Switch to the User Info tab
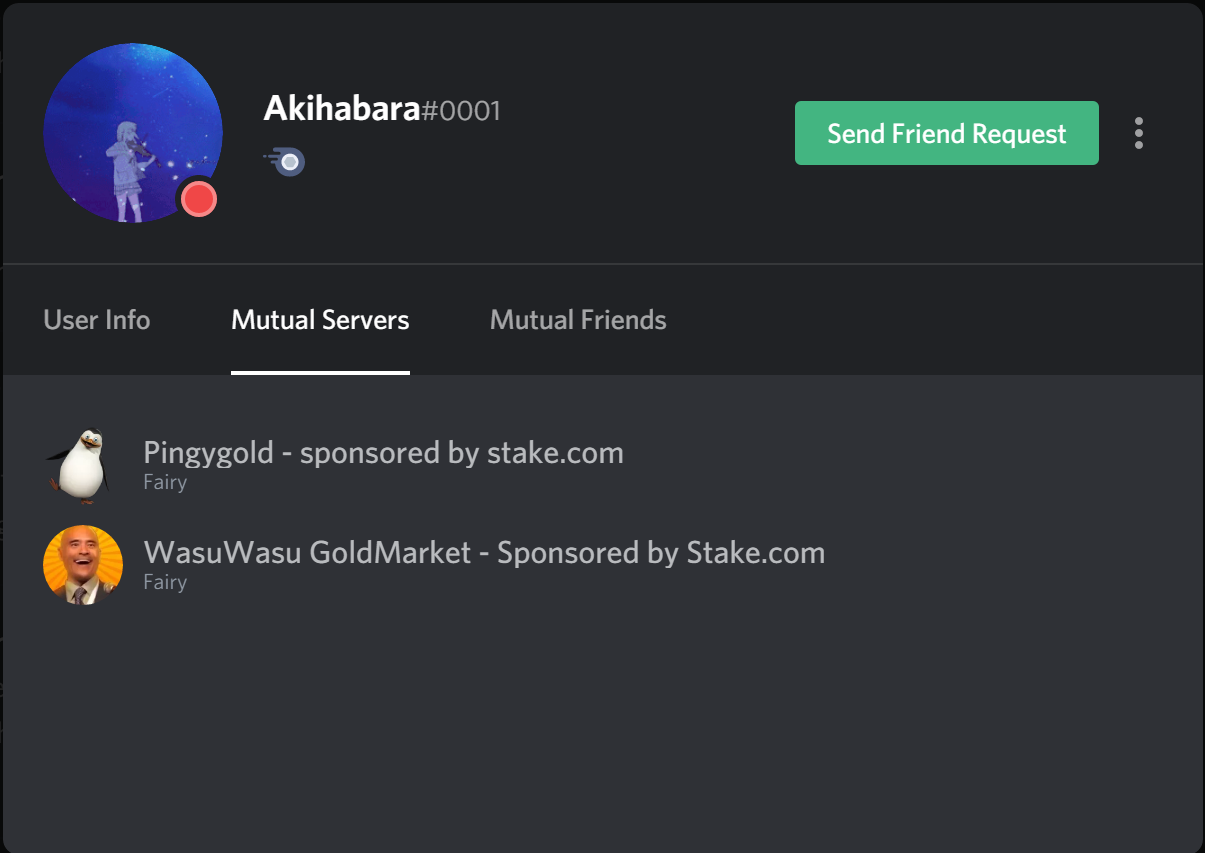The height and width of the screenshot is (853, 1205). pos(97,320)
